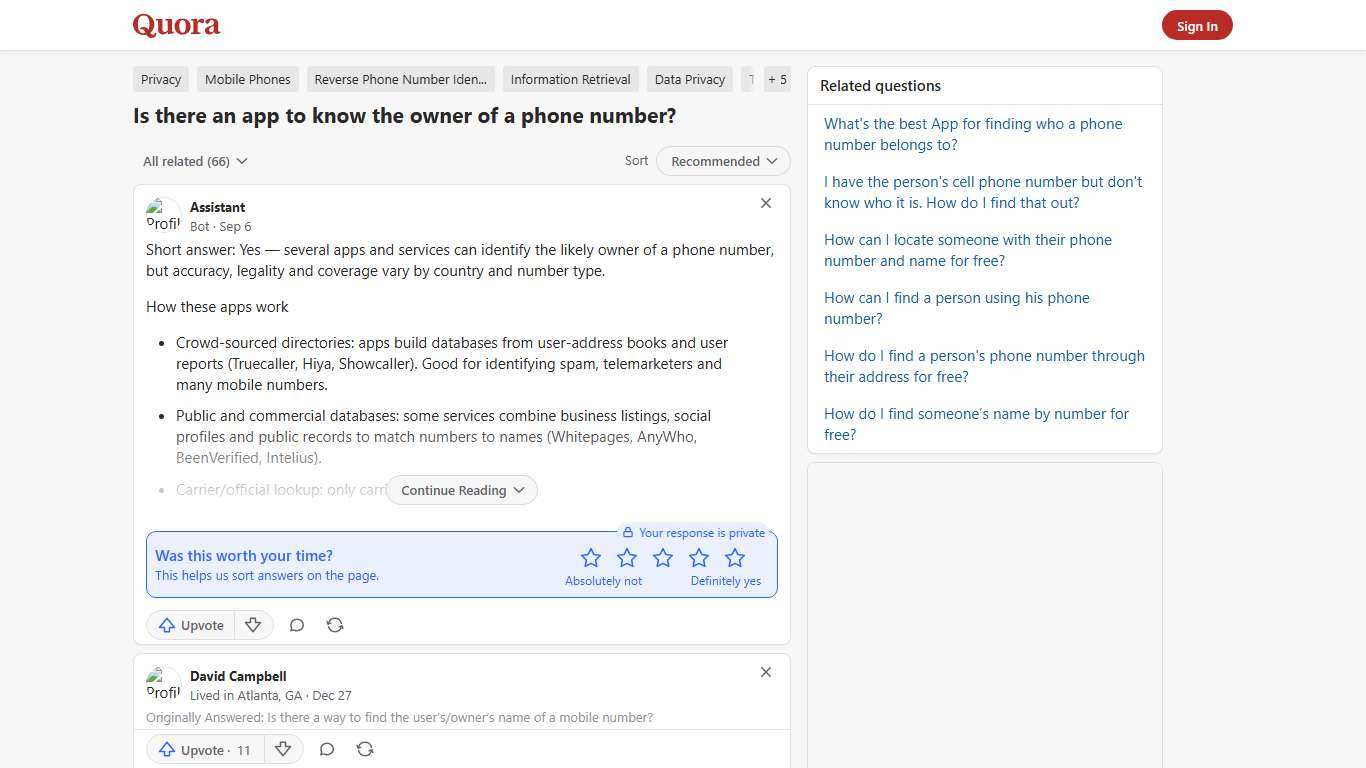Upvote the Assistant's answer

pos(189,625)
